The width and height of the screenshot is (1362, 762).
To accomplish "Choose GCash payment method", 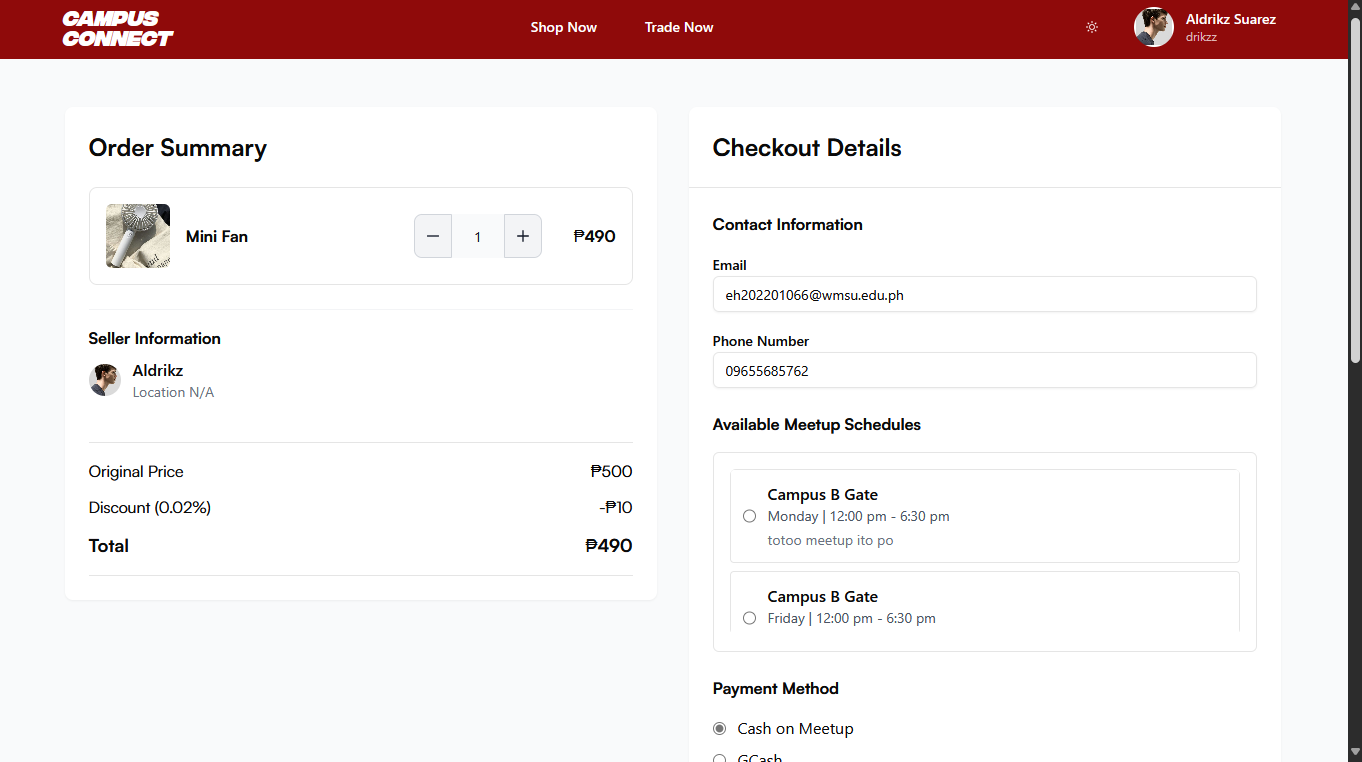I will 719,758.
